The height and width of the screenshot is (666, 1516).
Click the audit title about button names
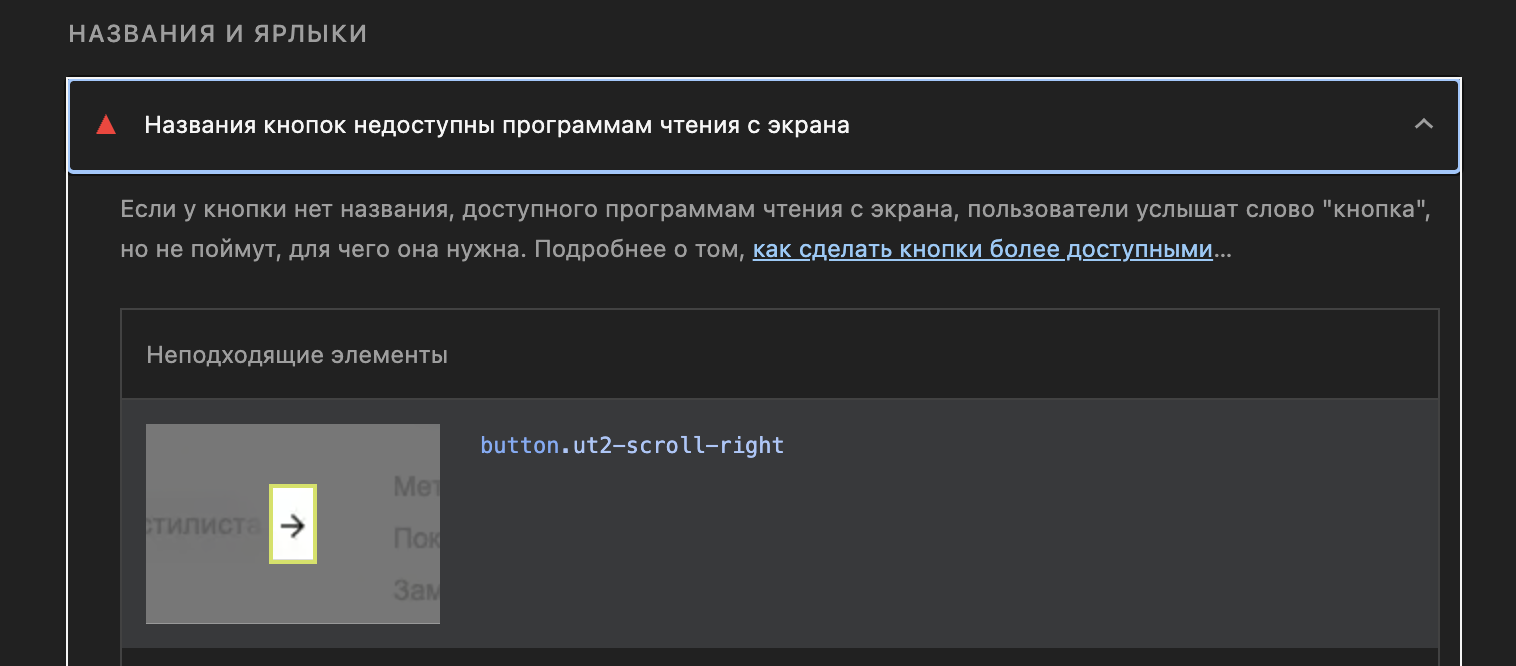496,126
